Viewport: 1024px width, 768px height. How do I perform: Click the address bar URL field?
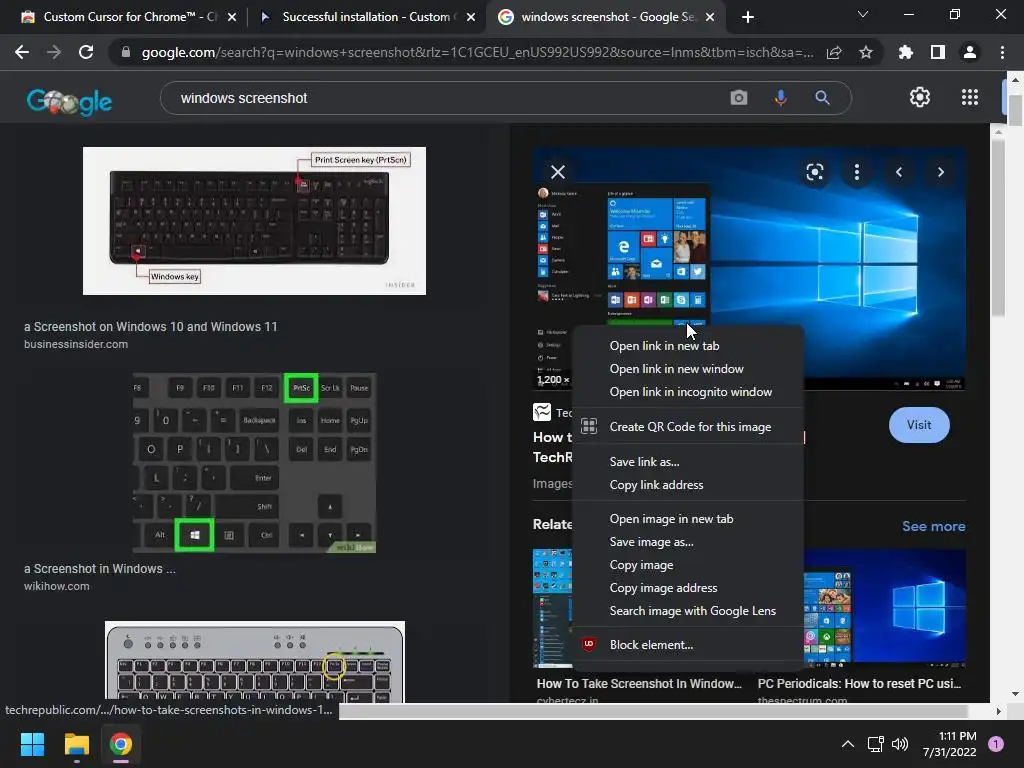477,52
